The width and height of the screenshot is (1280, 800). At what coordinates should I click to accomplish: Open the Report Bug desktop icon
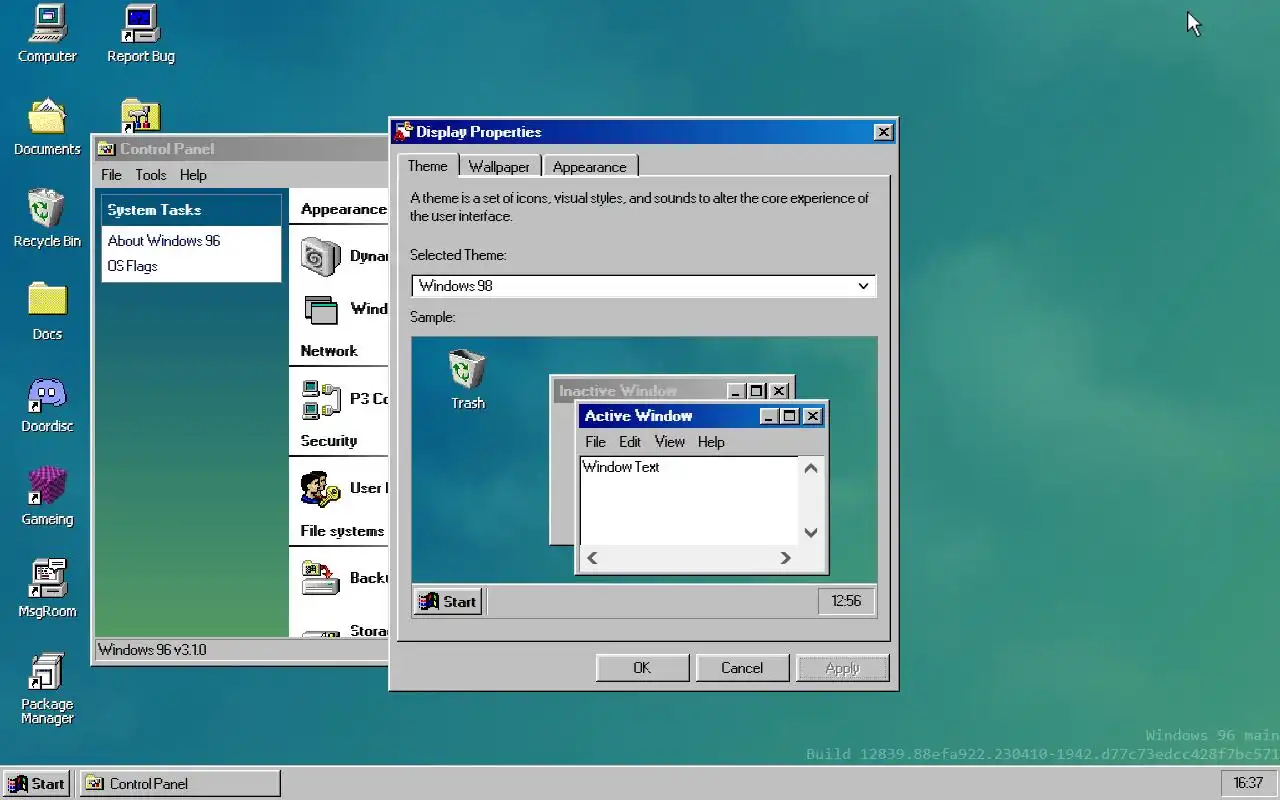(x=141, y=34)
